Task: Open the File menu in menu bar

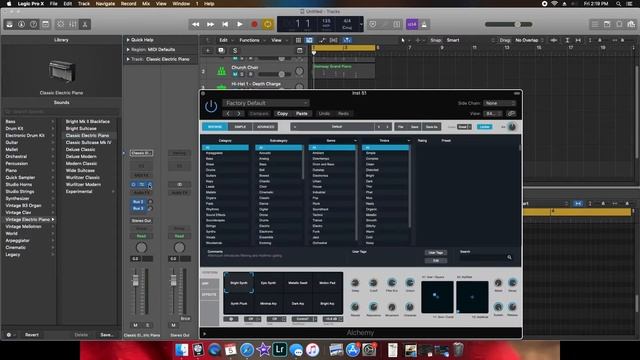Action: (53, 4)
